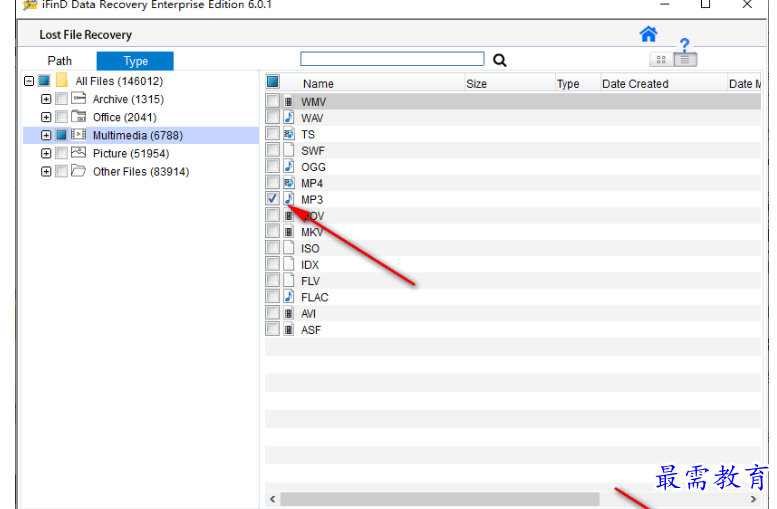Click the ASF video file icon

289,329
